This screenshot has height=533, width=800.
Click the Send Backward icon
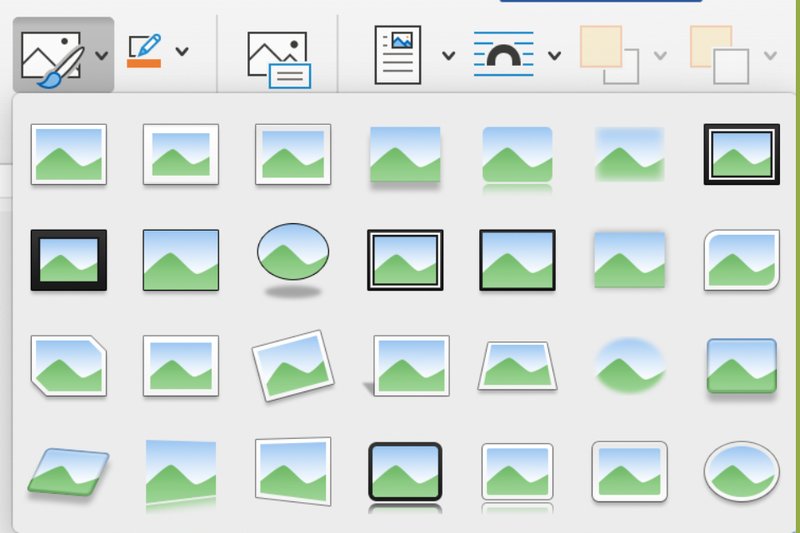[720, 55]
